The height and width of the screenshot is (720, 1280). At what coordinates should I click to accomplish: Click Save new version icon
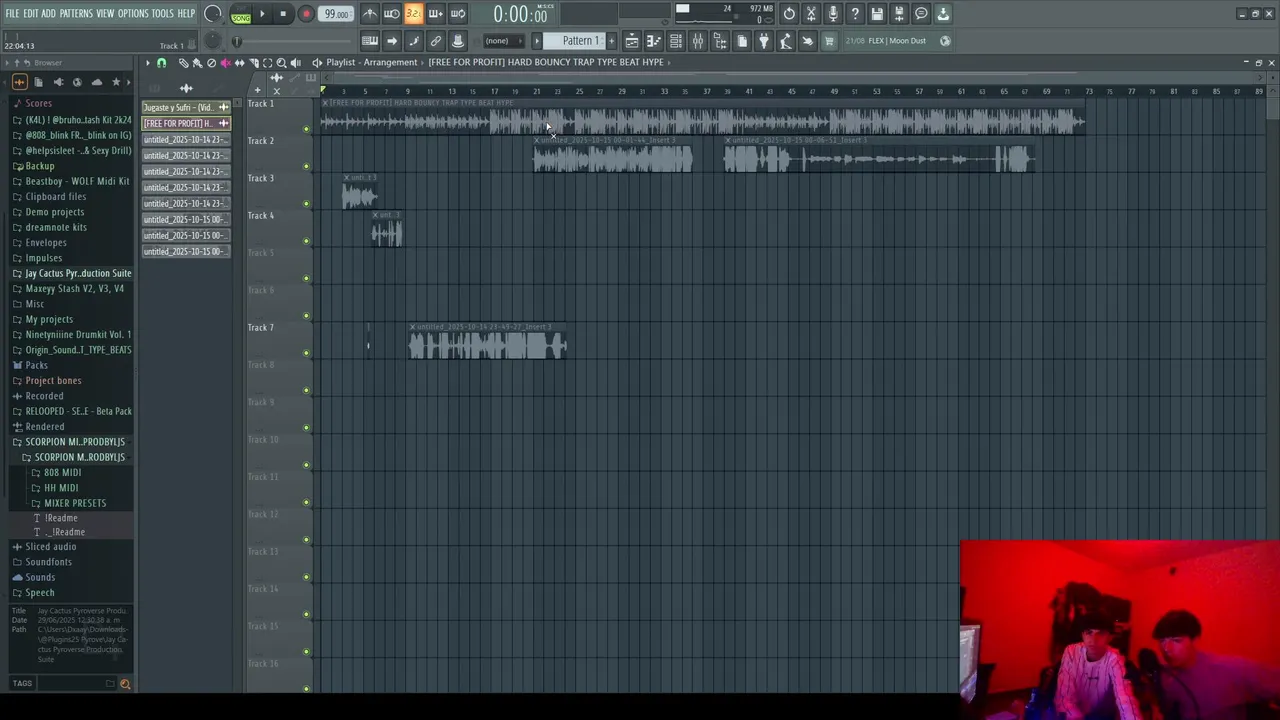point(899,14)
